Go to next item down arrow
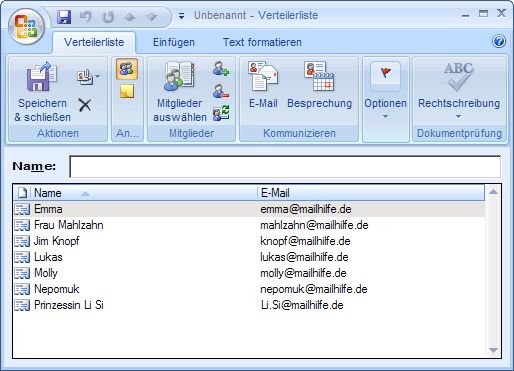This screenshot has height=371, width=514. click(x=152, y=17)
